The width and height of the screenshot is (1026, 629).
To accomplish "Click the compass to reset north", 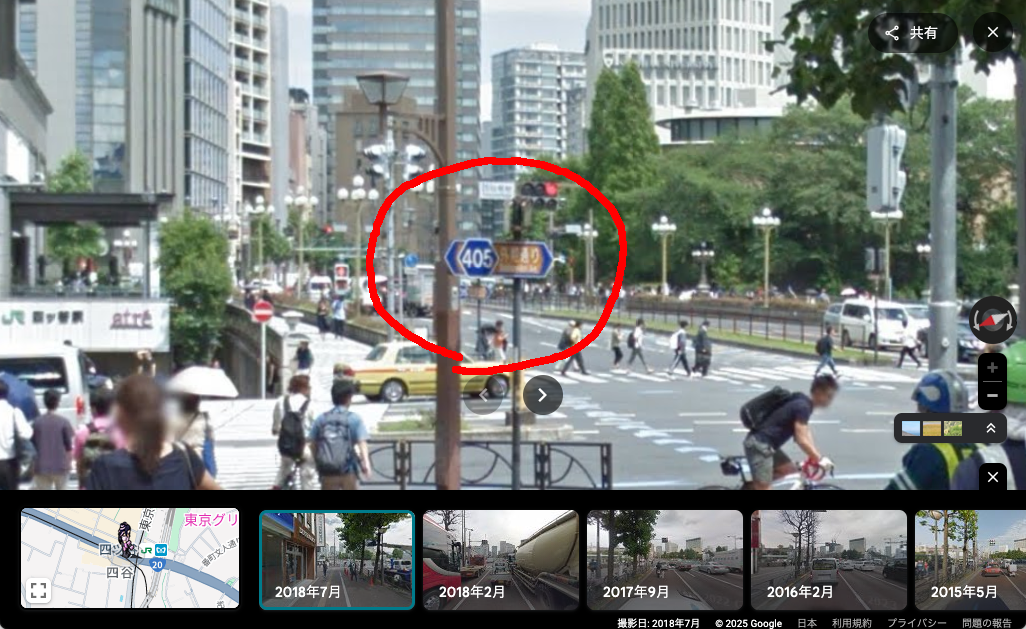I will click(x=992, y=320).
